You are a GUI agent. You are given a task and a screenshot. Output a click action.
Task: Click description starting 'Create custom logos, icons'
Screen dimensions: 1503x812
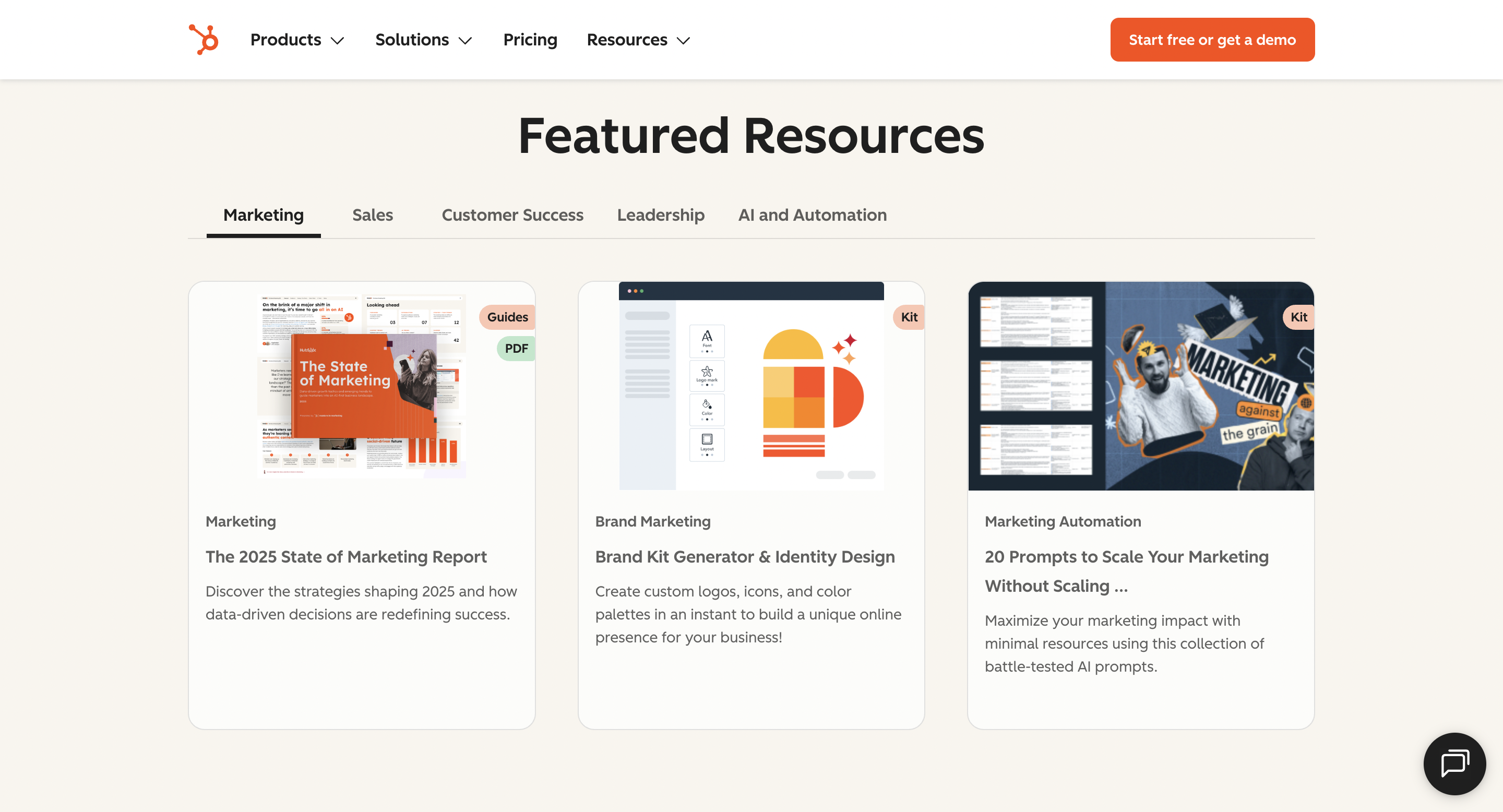(x=748, y=614)
